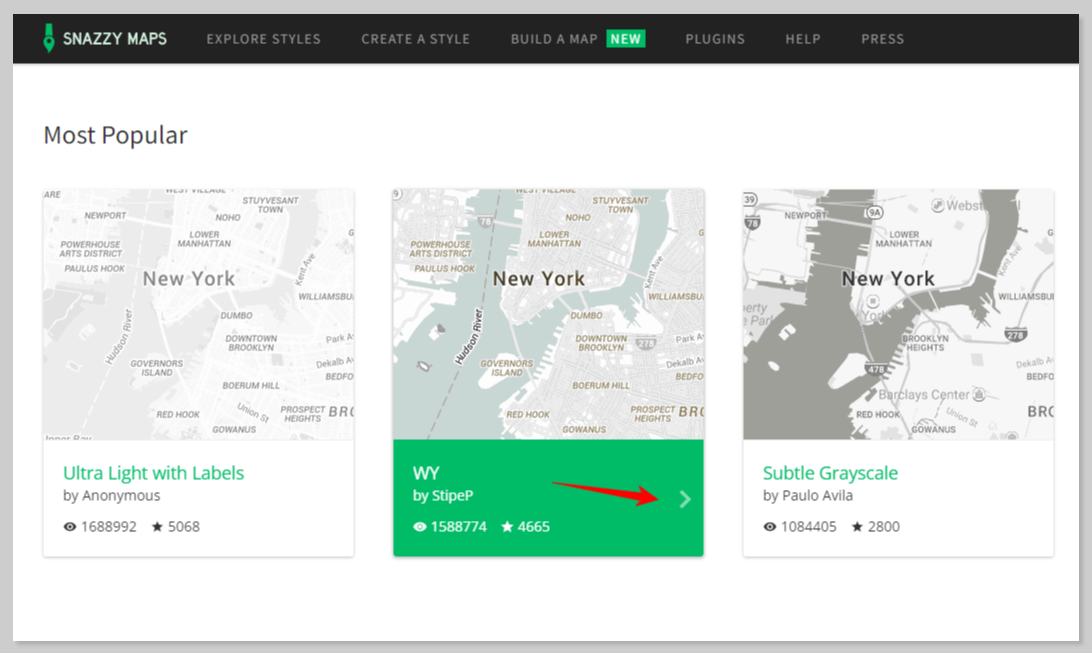1092x653 pixels.
Task: Open the Plugins page
Action: tap(715, 39)
